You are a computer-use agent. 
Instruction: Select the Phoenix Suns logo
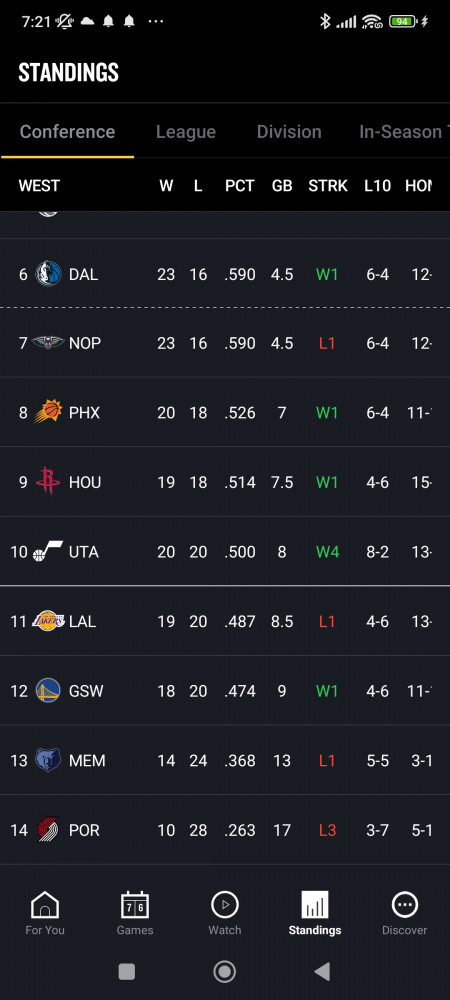click(x=48, y=413)
